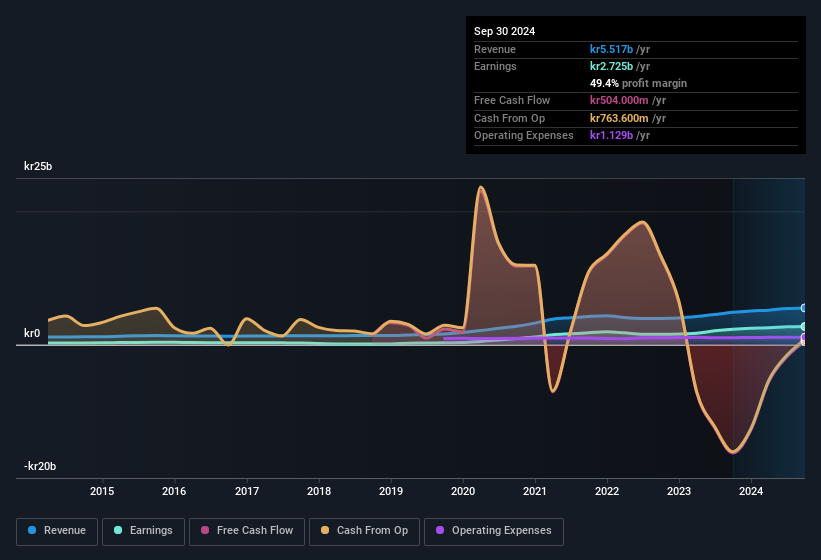Click the 2023 year label on axis
This screenshot has height=560, width=821.
679,491
